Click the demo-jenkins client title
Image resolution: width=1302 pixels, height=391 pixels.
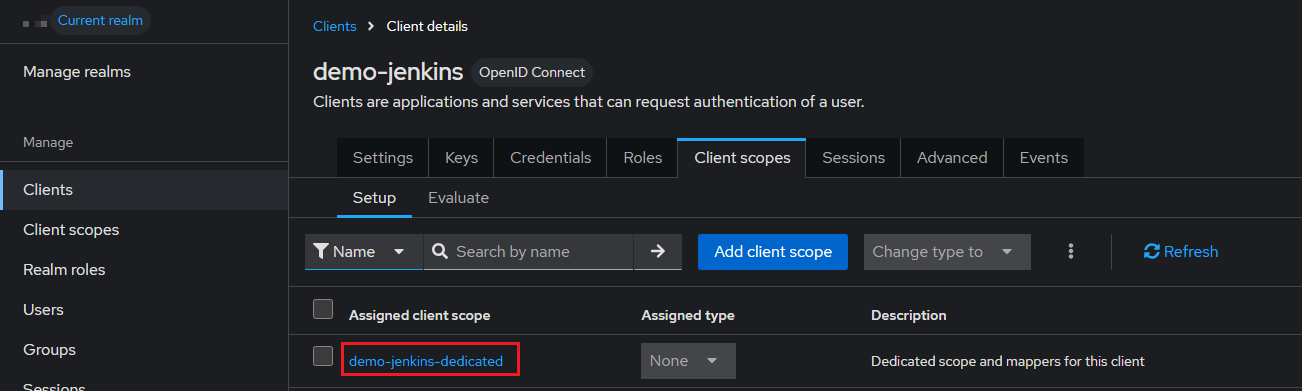tap(388, 72)
